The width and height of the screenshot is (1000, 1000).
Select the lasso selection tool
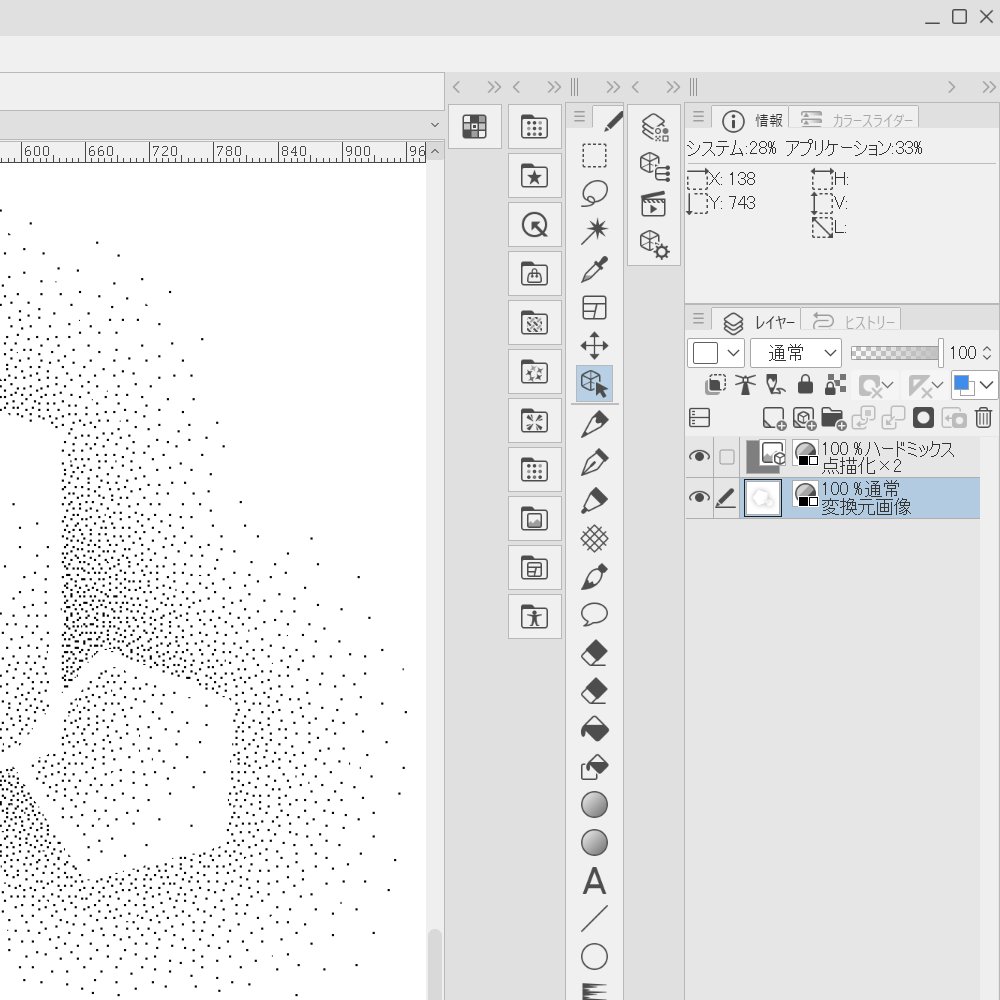[594, 193]
